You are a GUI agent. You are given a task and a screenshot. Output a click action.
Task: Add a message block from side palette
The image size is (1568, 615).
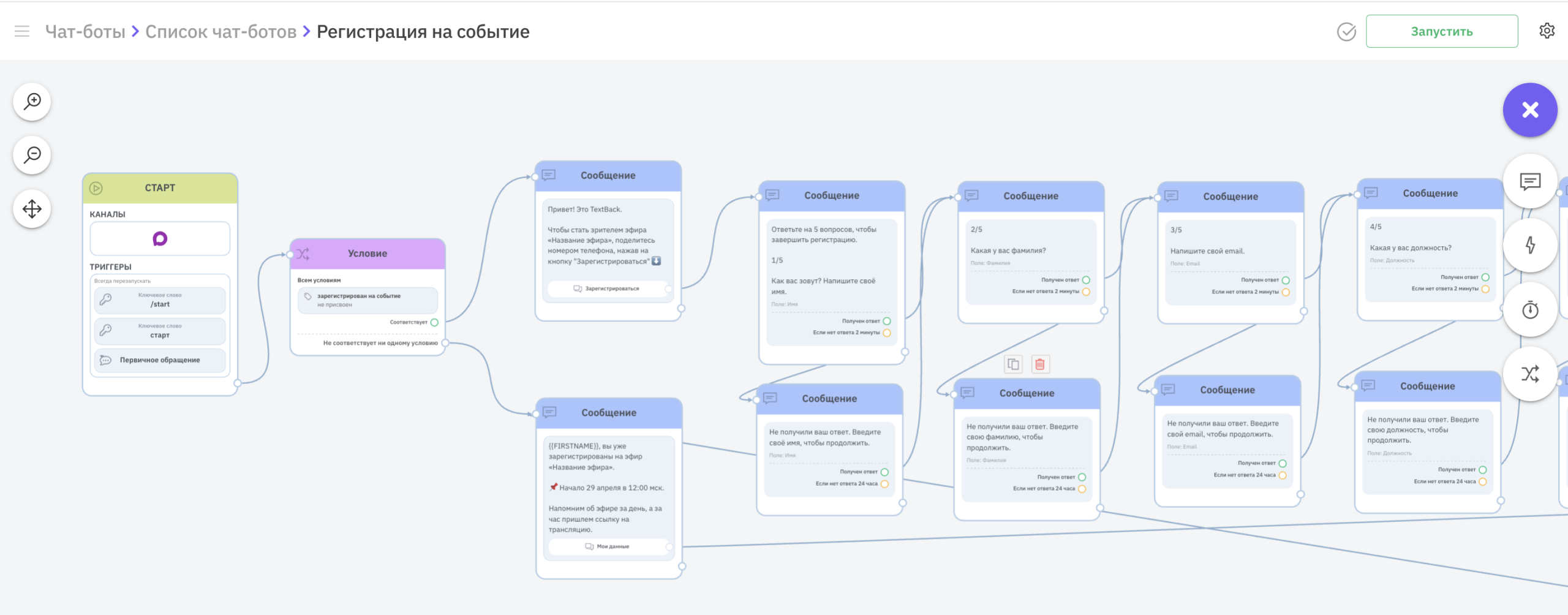tap(1530, 181)
